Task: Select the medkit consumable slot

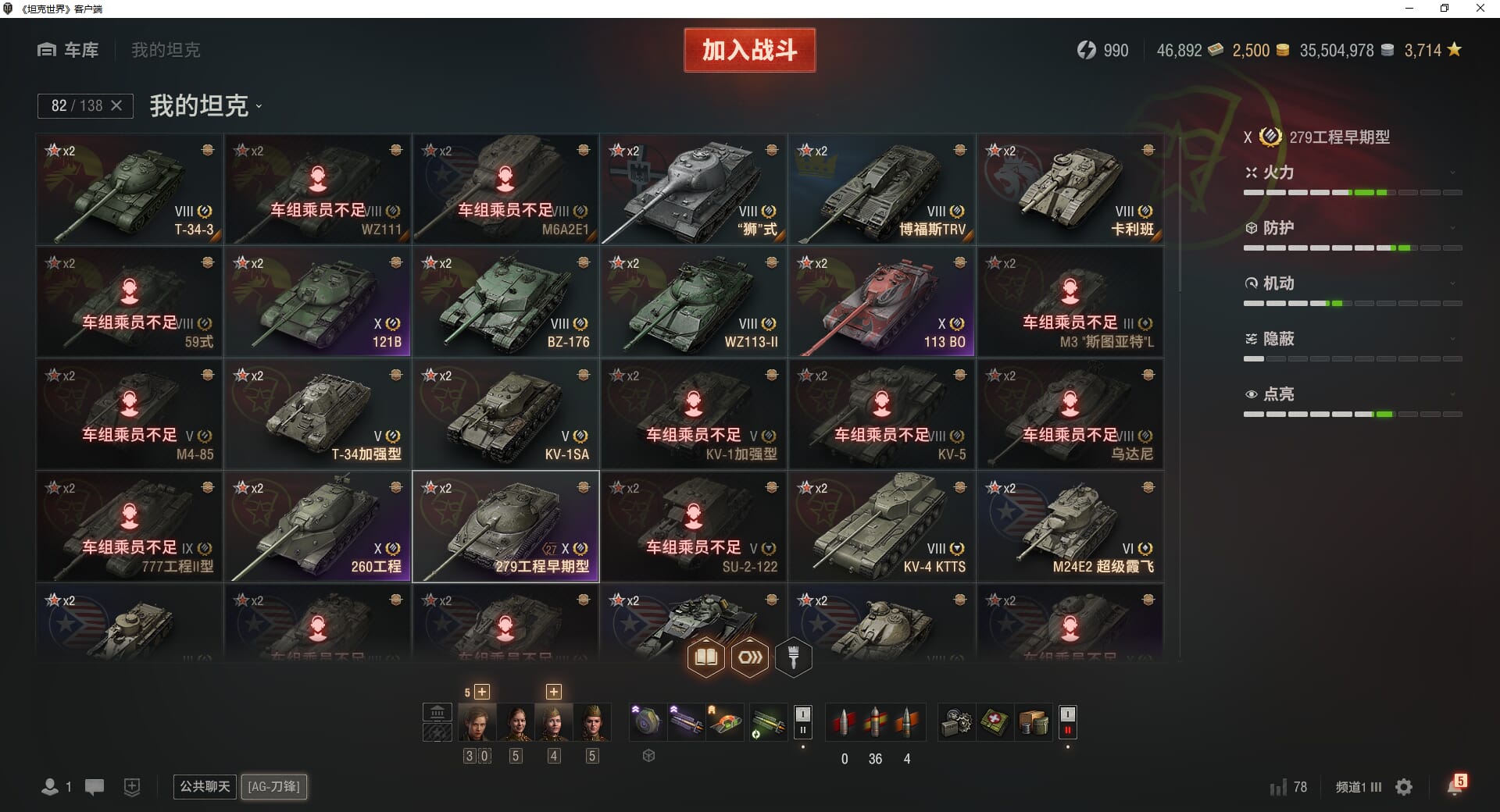Action: point(995,722)
